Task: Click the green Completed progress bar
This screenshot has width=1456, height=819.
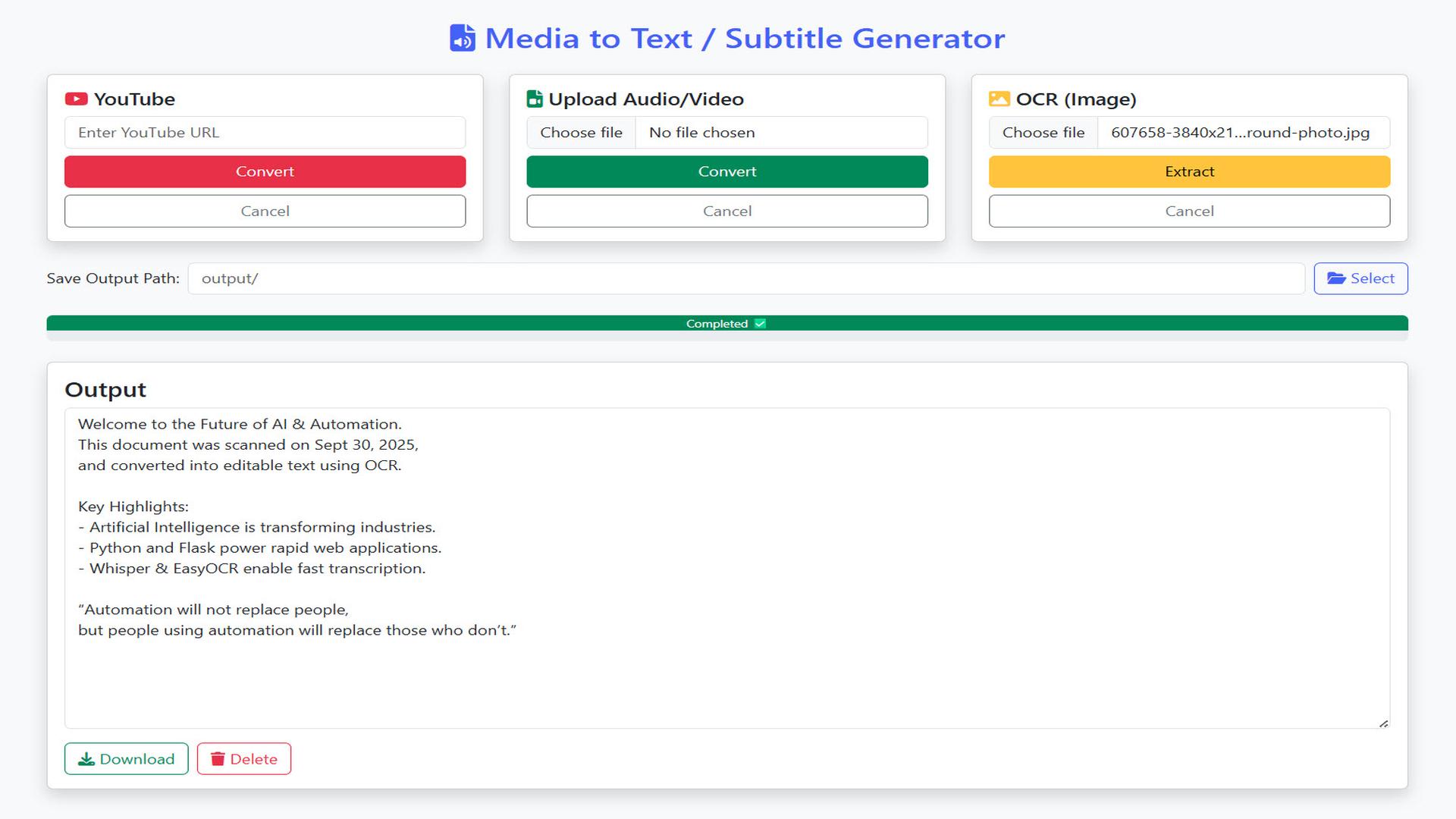Action: tap(379, 324)
